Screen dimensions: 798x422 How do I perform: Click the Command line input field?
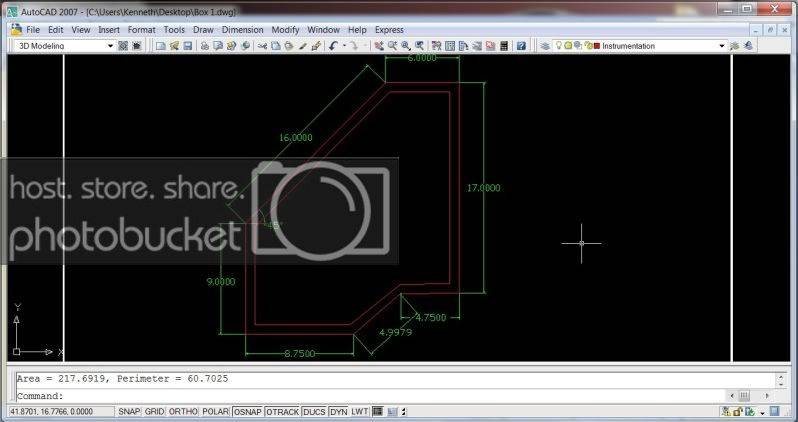(370, 396)
